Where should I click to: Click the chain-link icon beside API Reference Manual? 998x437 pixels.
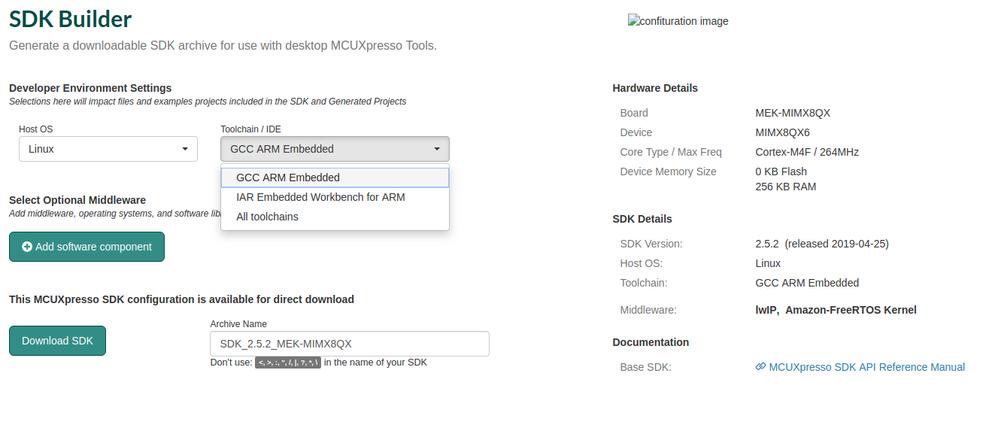pos(760,367)
